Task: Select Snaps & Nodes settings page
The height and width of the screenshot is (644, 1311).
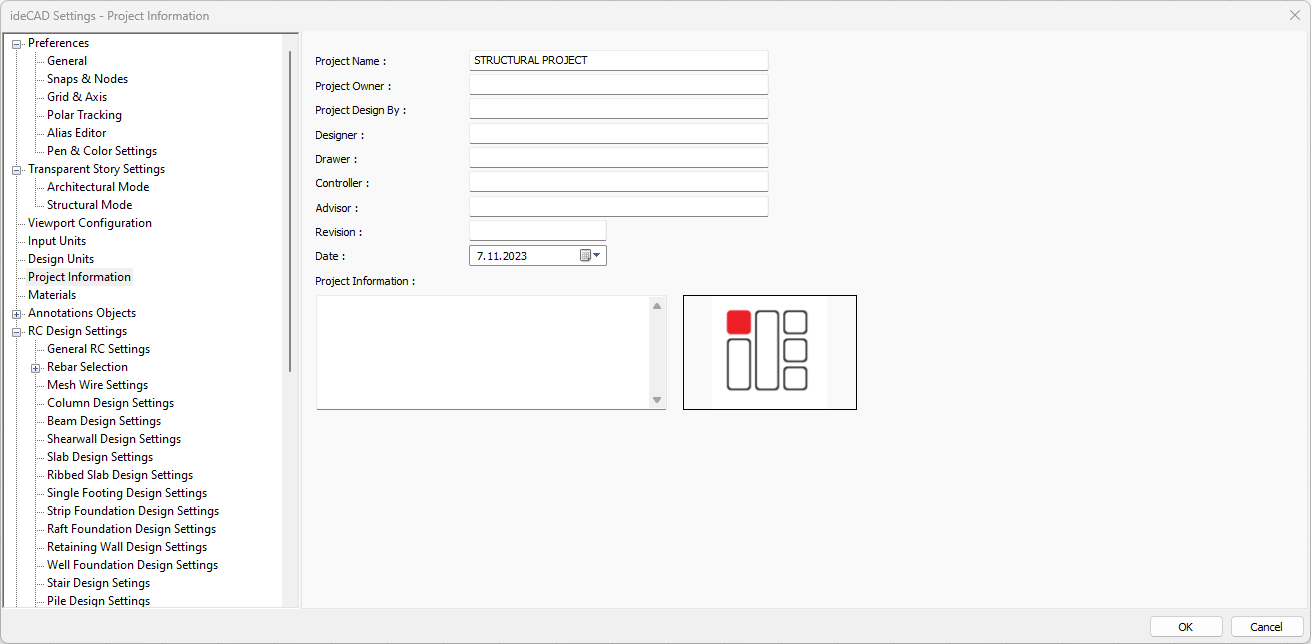Action: (86, 78)
